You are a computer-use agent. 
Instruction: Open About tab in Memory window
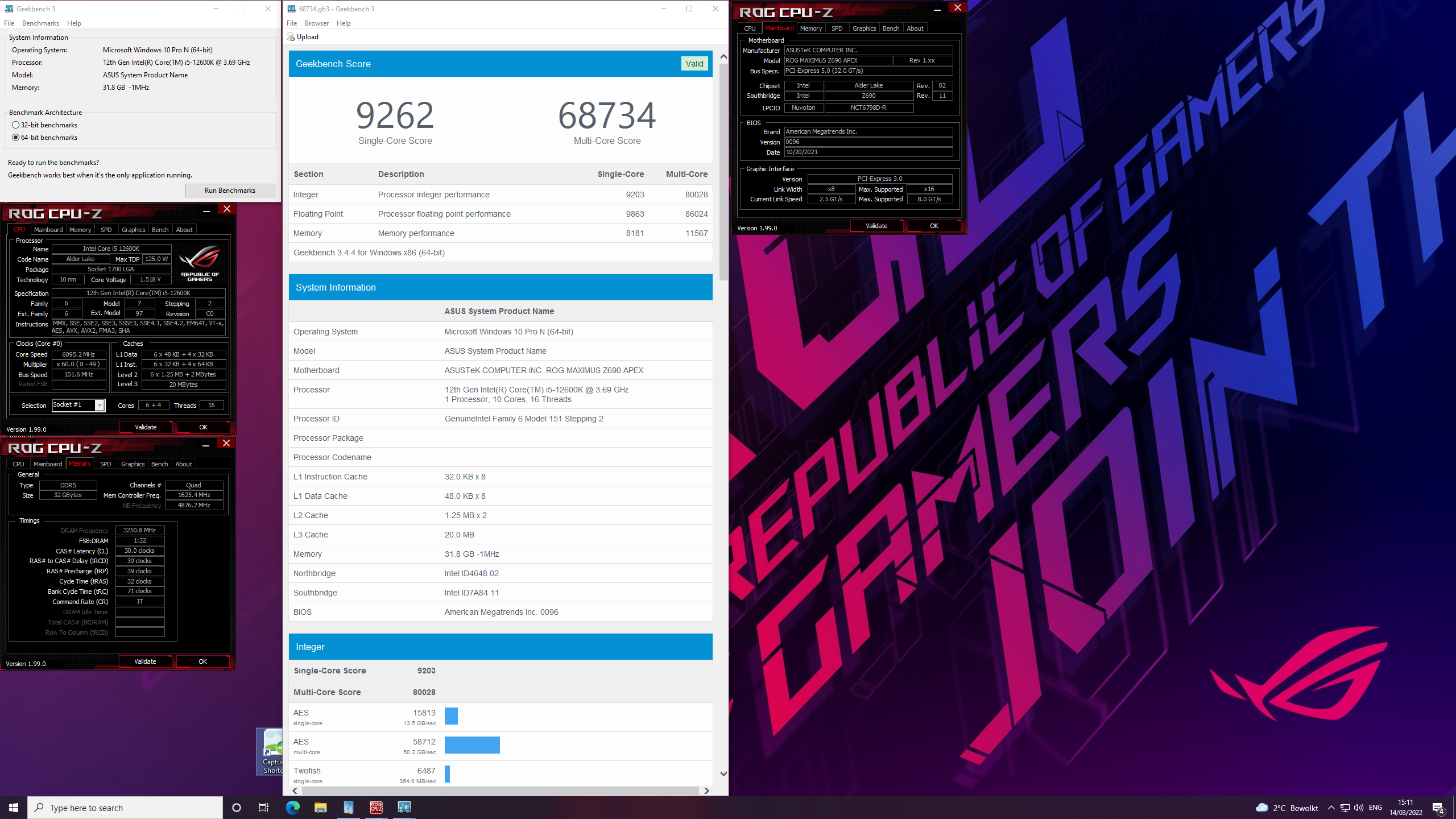[184, 464]
